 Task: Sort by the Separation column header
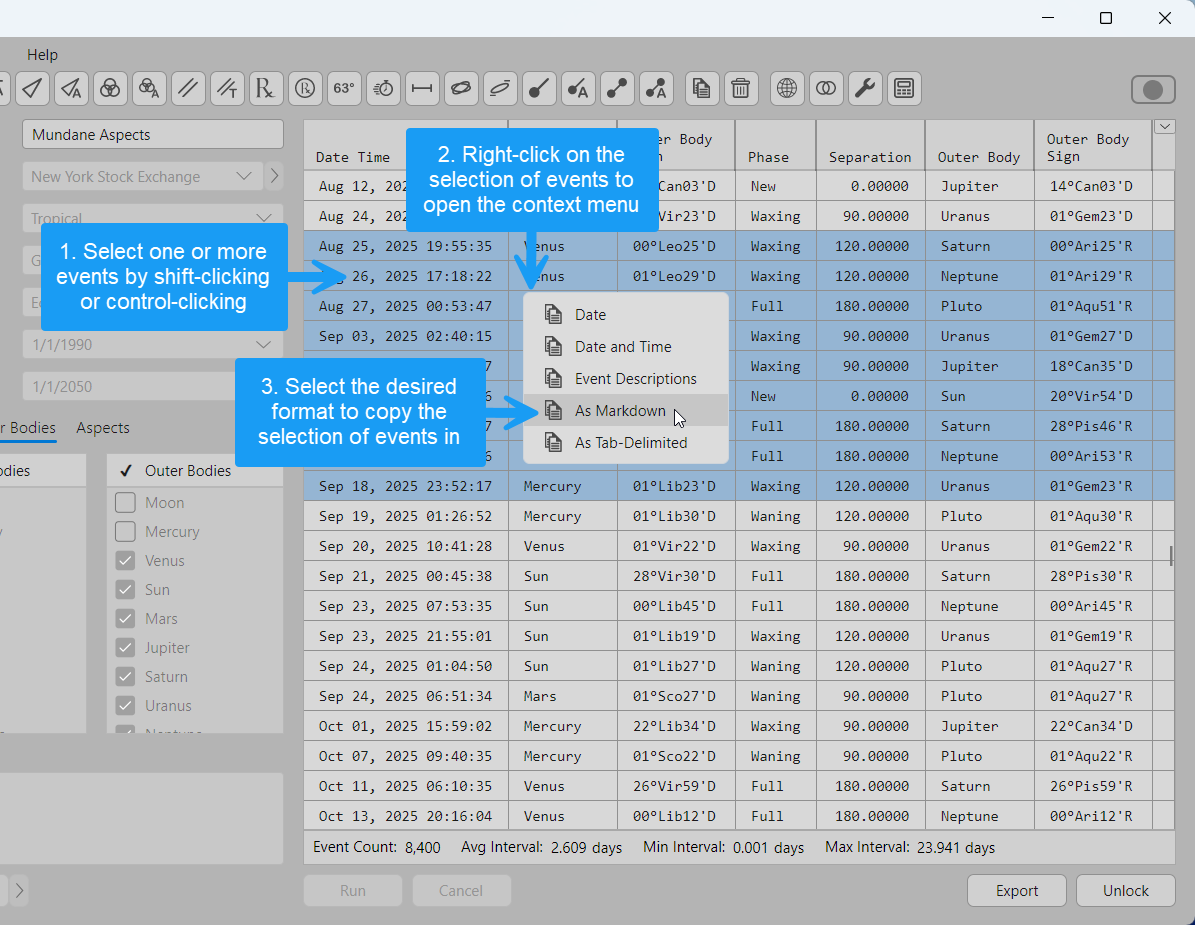(x=870, y=145)
